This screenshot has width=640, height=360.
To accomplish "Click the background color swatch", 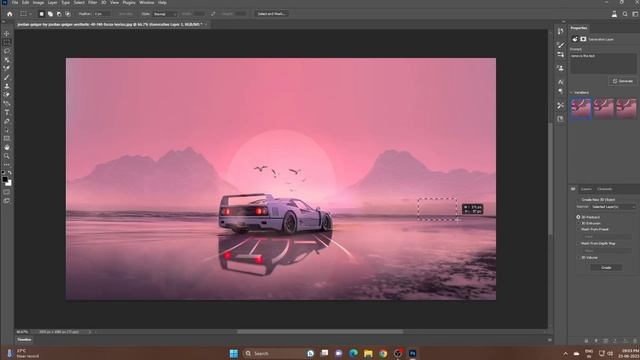I will point(9,183).
